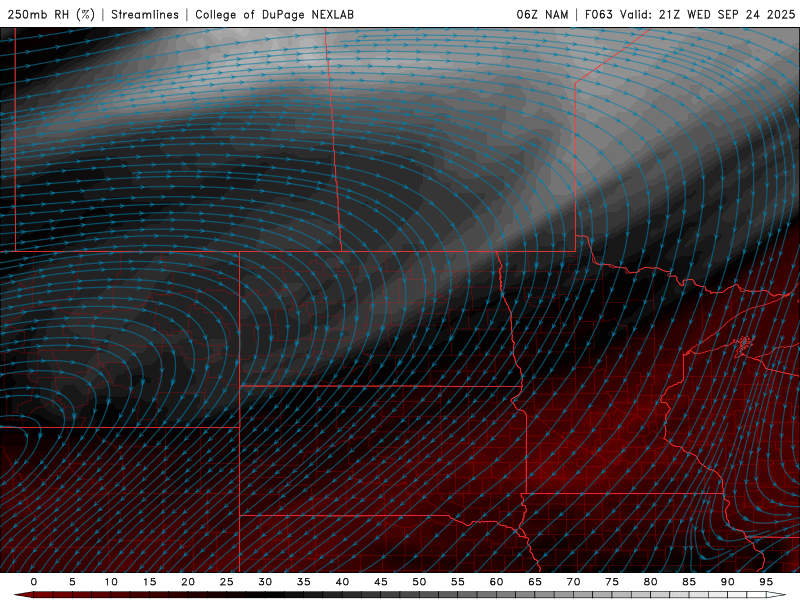Click the colorbar label 85
The image size is (800, 600).
pyautogui.click(x=689, y=582)
